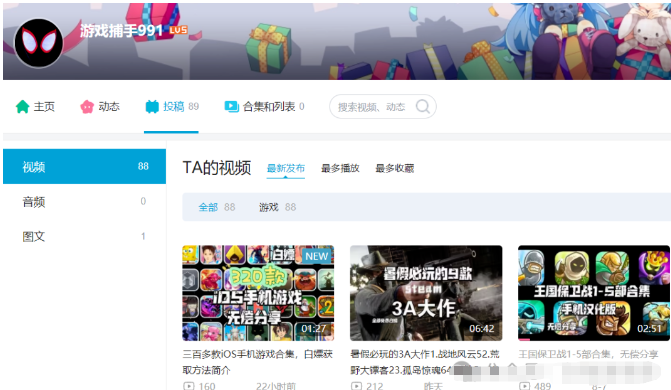The image size is (671, 390).
Task: Open video title 三百多款iOS手机游戏合集
Action: coord(258,362)
